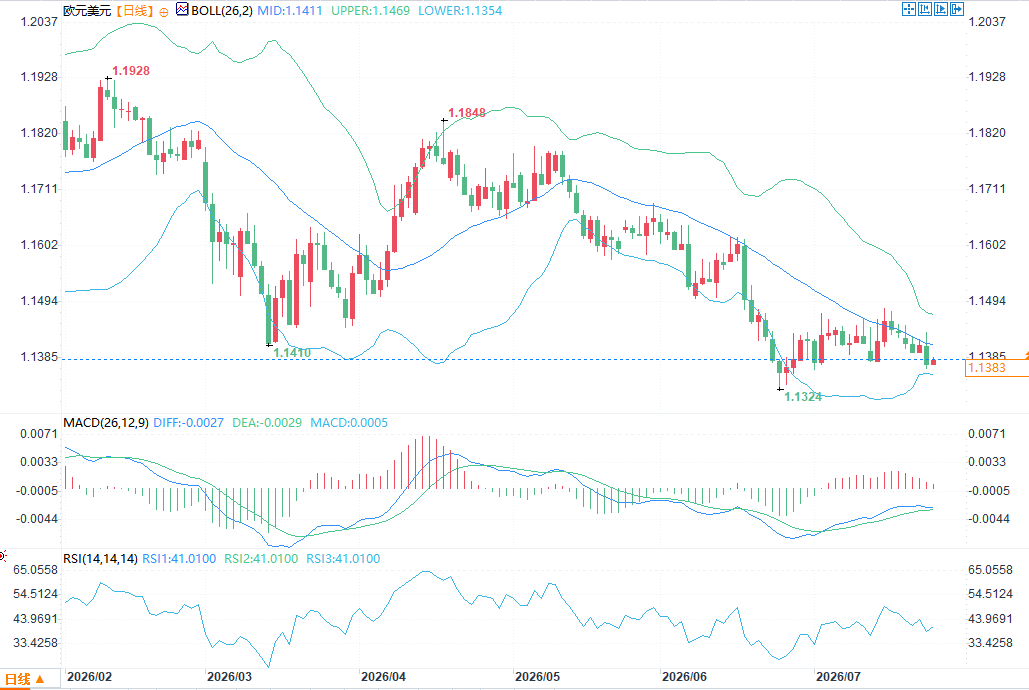Viewport: 1029px width, 690px height.
Task: Click the chart play-forward icon in top toolbar
Action: [940, 9]
